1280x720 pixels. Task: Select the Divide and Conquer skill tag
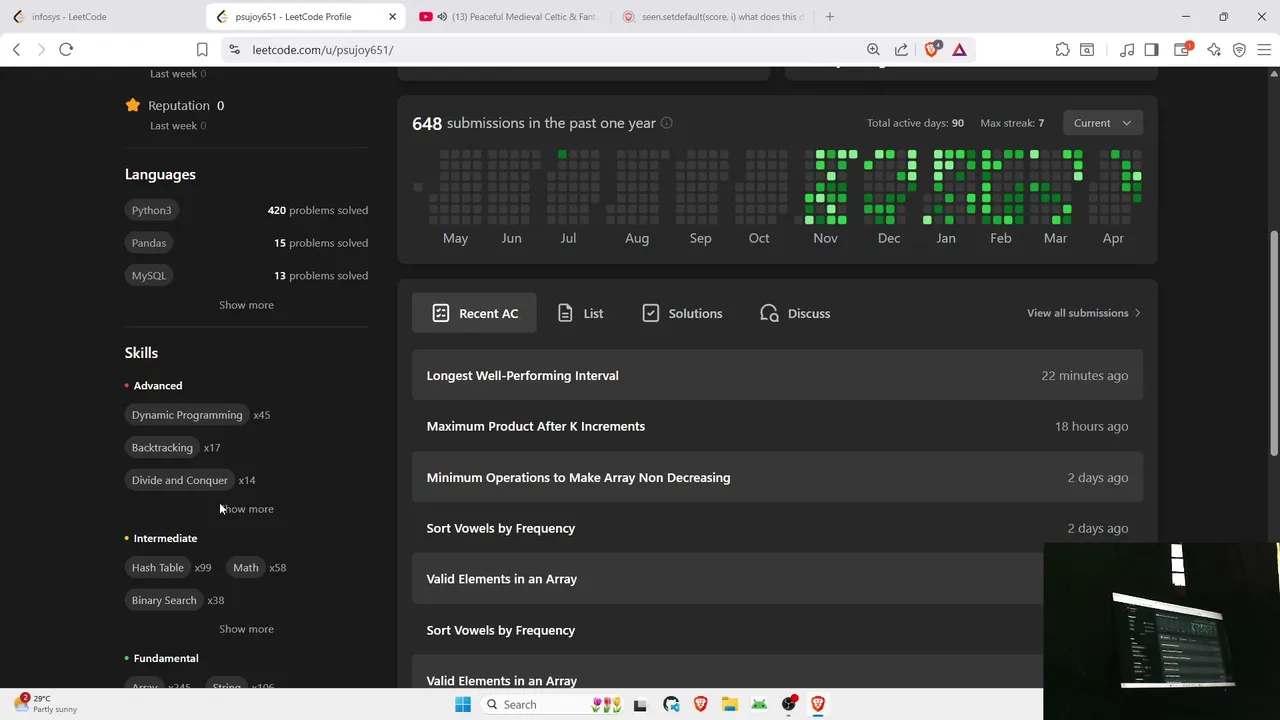tap(180, 480)
